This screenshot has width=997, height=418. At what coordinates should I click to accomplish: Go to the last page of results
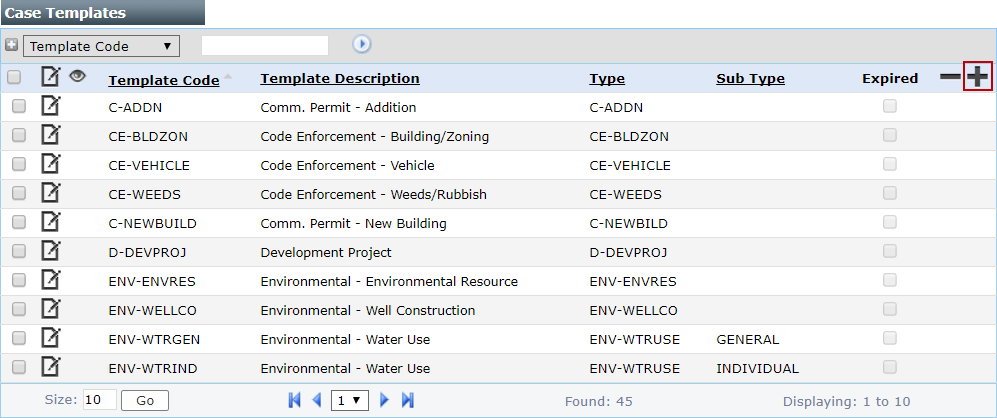pyautogui.click(x=408, y=400)
